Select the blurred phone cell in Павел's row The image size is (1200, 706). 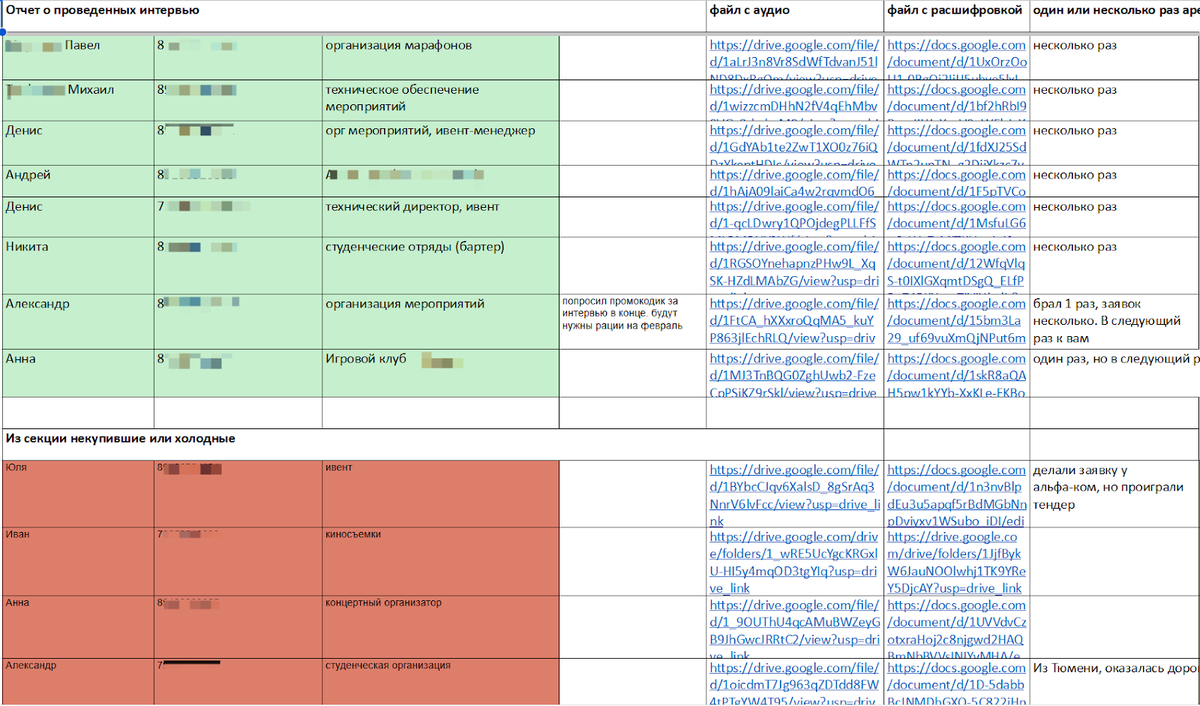coord(237,57)
